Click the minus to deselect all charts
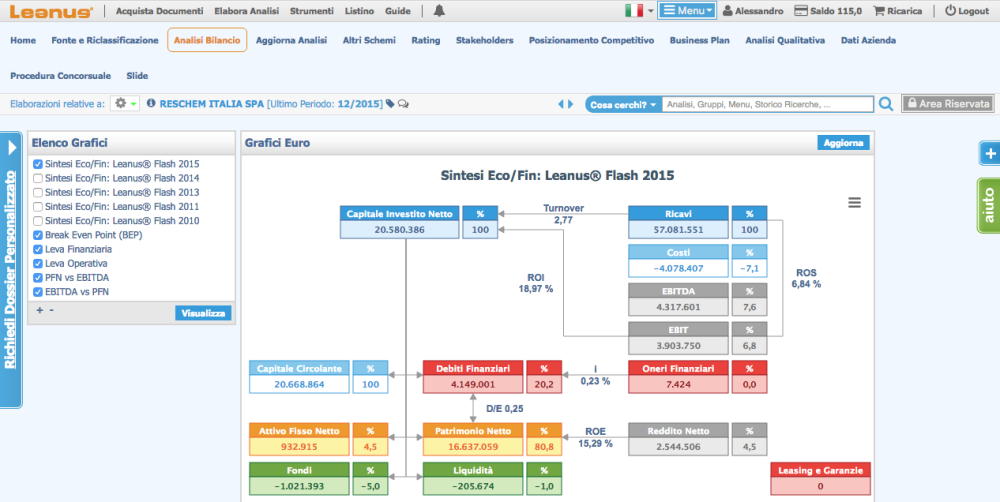The image size is (1000, 502). tap(52, 310)
